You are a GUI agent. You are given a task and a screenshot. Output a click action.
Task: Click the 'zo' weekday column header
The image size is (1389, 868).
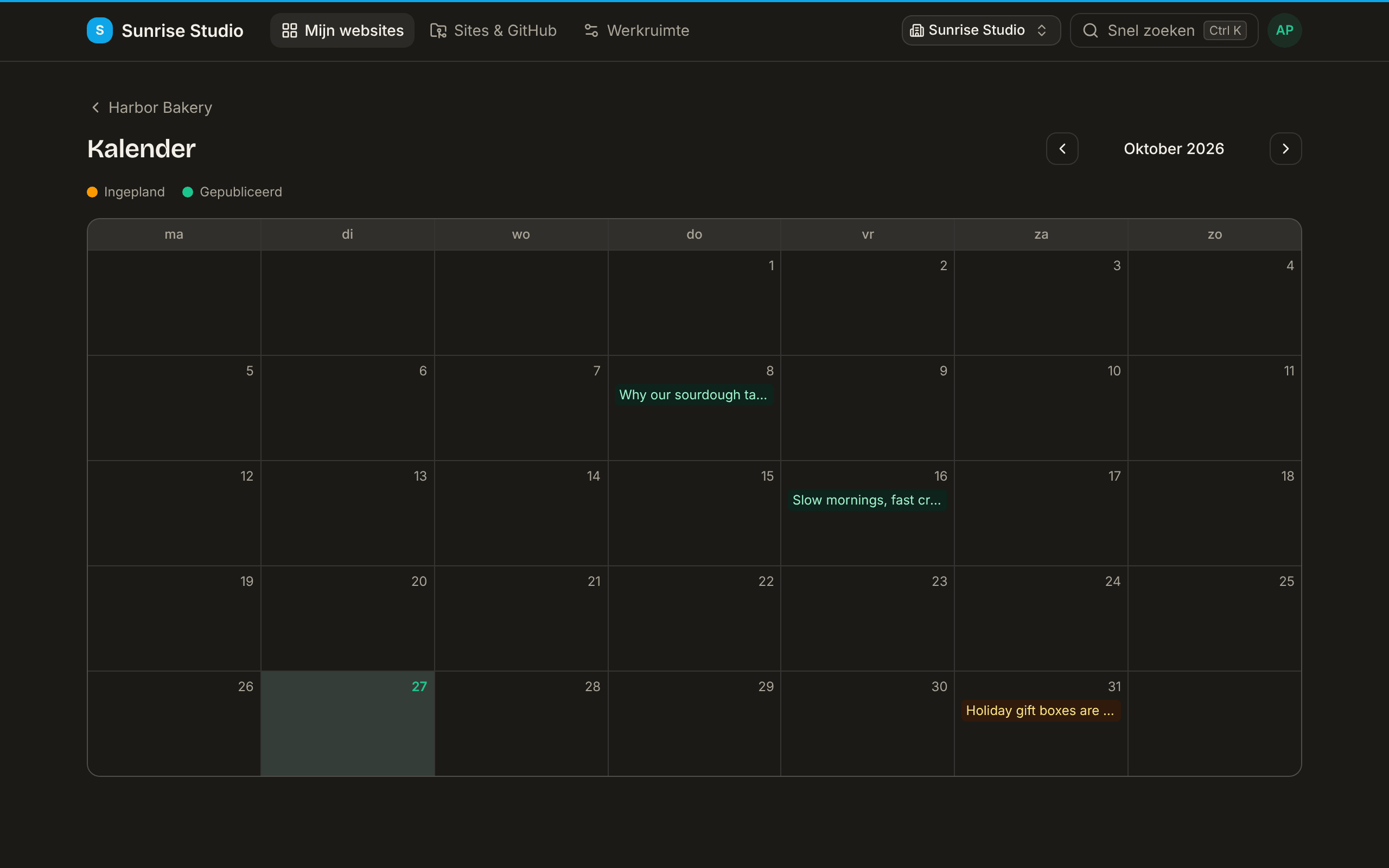[1214, 234]
